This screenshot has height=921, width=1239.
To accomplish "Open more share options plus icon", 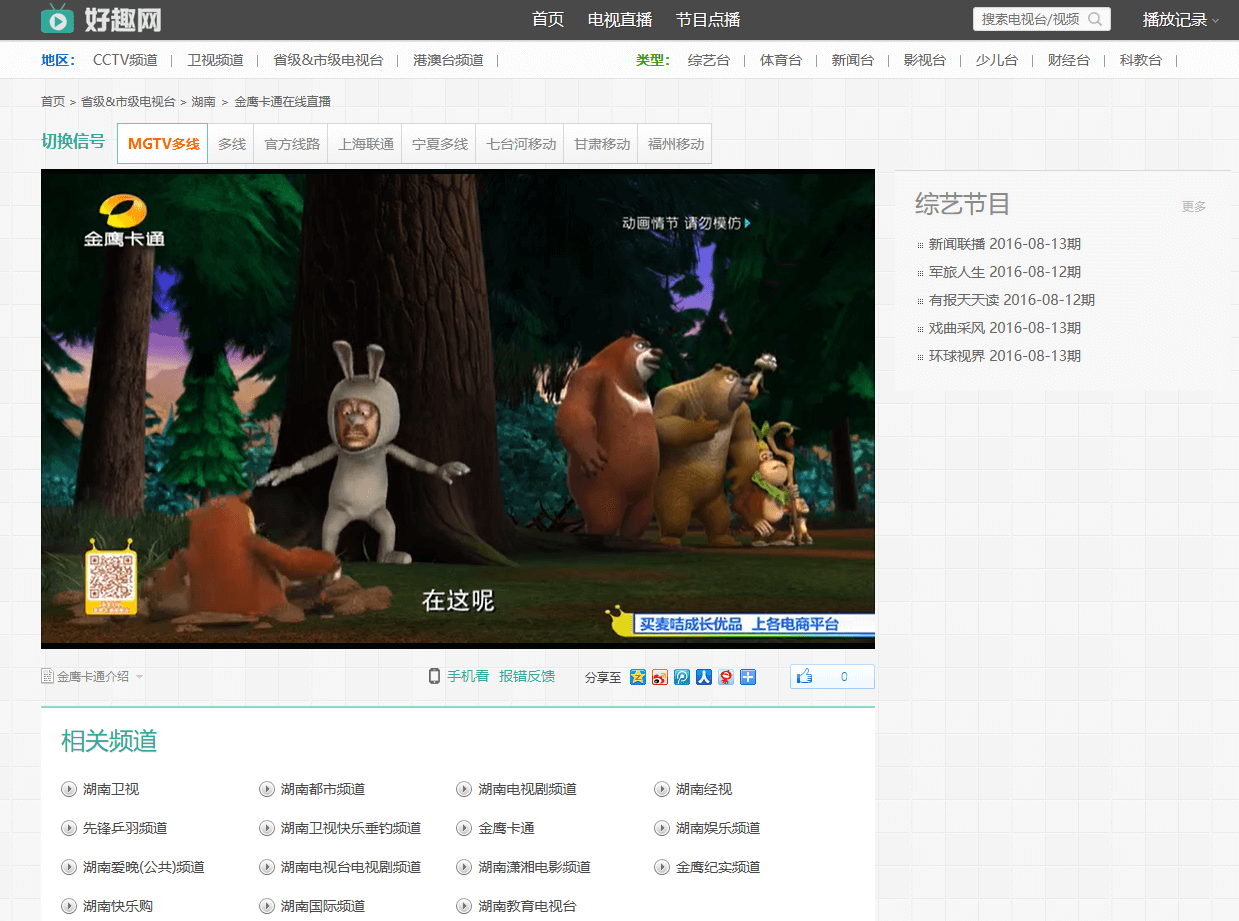I will (748, 677).
